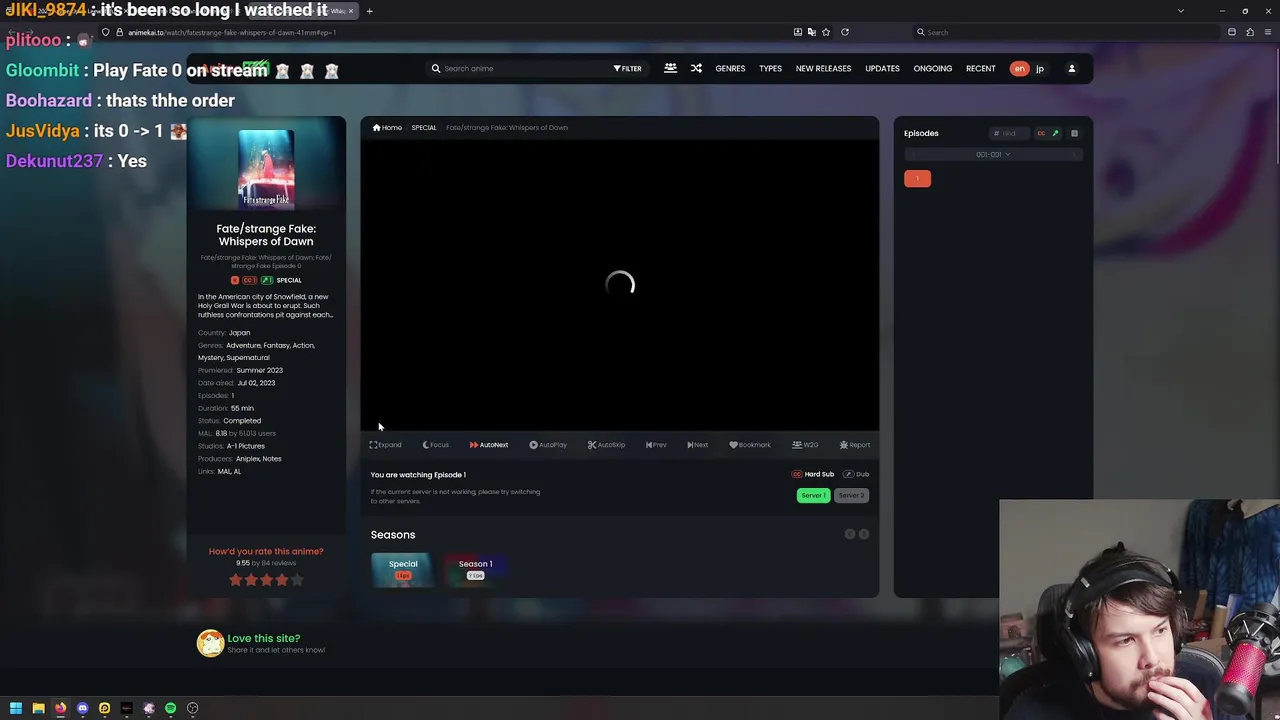Screen dimensions: 1280x720
Task: Click the Adventure genre link
Action: coord(243,345)
